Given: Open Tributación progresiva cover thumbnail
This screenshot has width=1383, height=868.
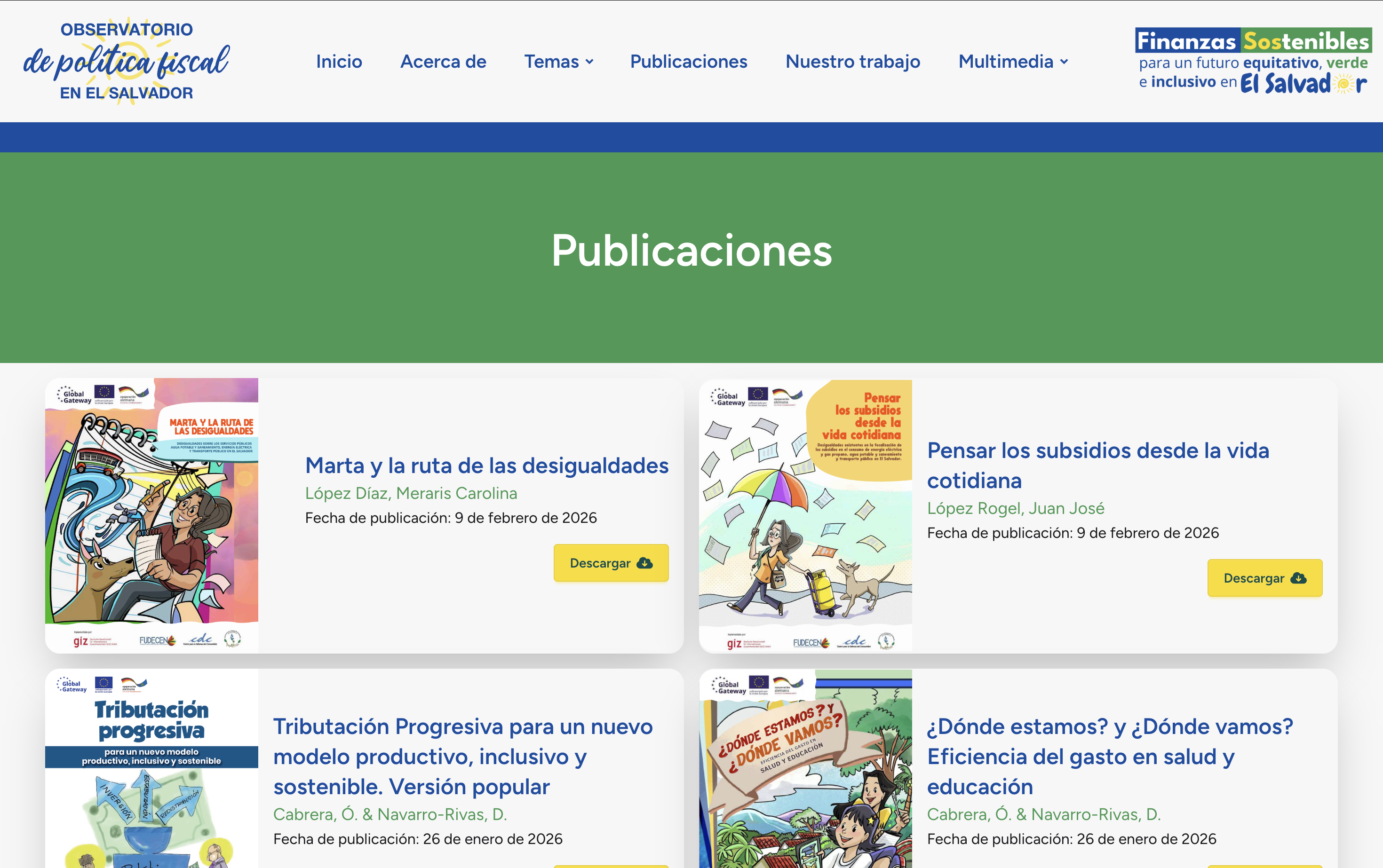Looking at the screenshot, I should click(x=151, y=769).
